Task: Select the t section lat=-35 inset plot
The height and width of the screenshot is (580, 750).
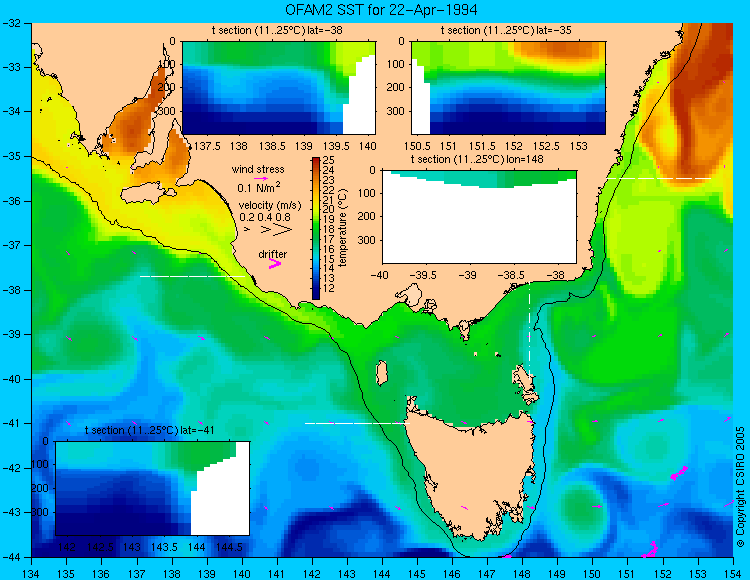Action: click(x=508, y=88)
